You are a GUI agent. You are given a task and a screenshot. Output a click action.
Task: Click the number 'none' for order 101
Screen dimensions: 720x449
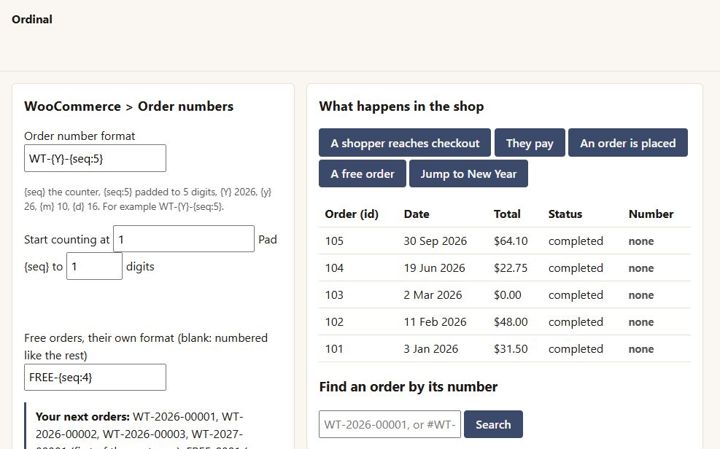641,349
